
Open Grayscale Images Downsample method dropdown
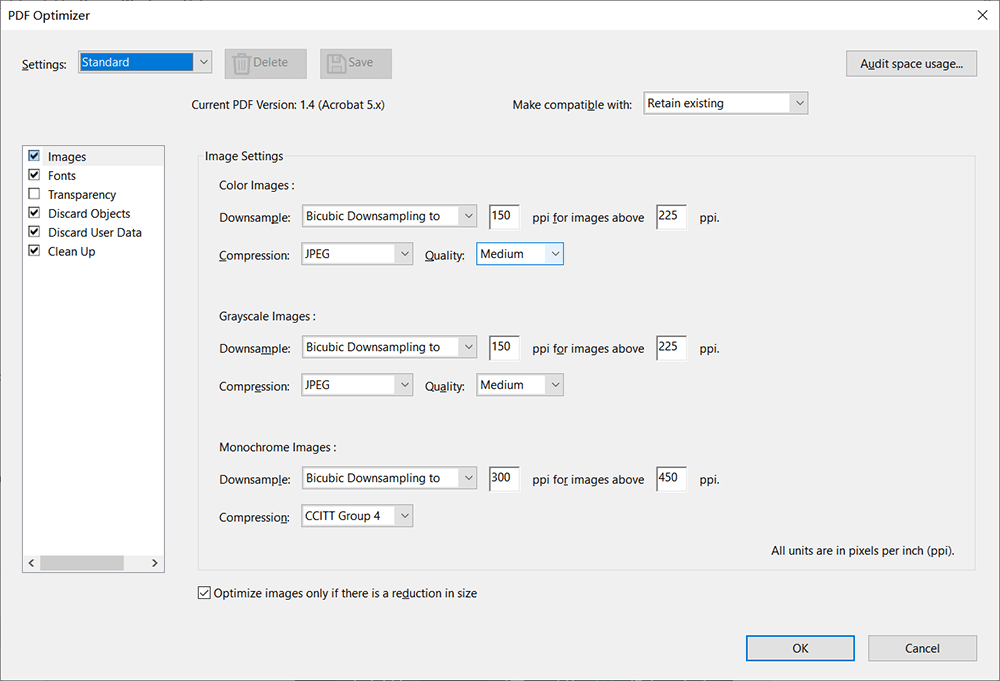coord(389,347)
